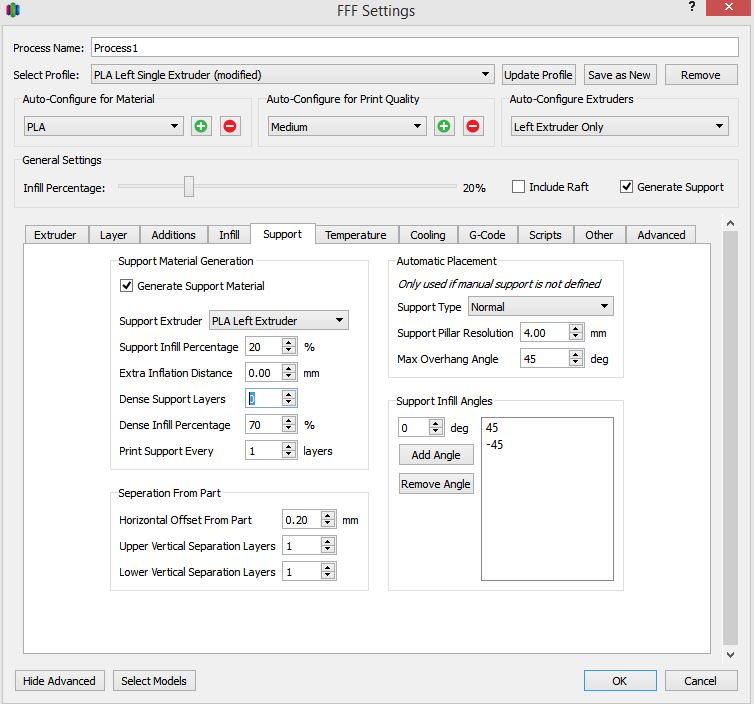Toggle the Generate Support checkbox
Screen dimensions: 754x704
[x=627, y=187]
